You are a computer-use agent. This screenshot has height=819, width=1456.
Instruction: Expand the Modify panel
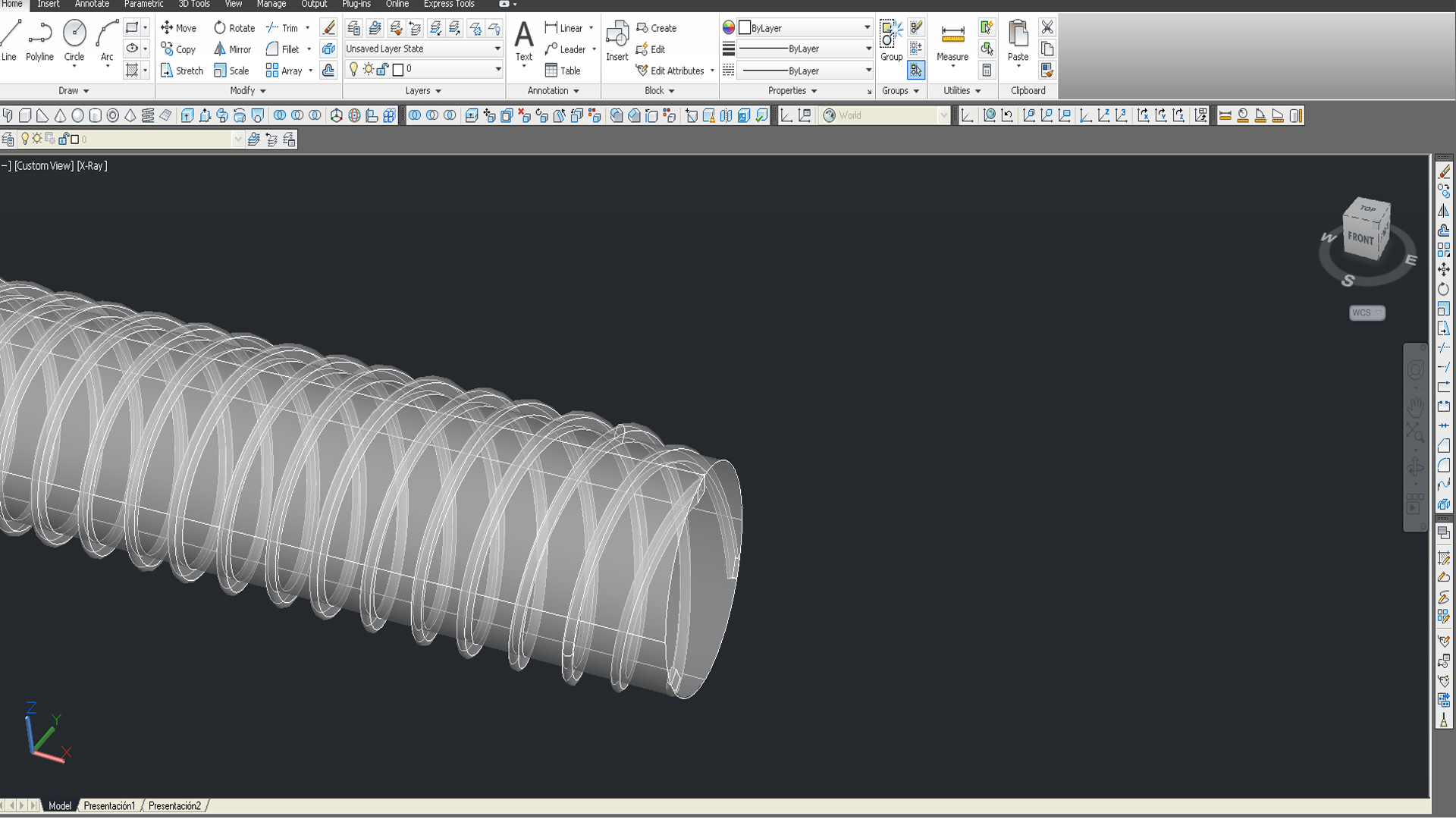pyautogui.click(x=248, y=91)
